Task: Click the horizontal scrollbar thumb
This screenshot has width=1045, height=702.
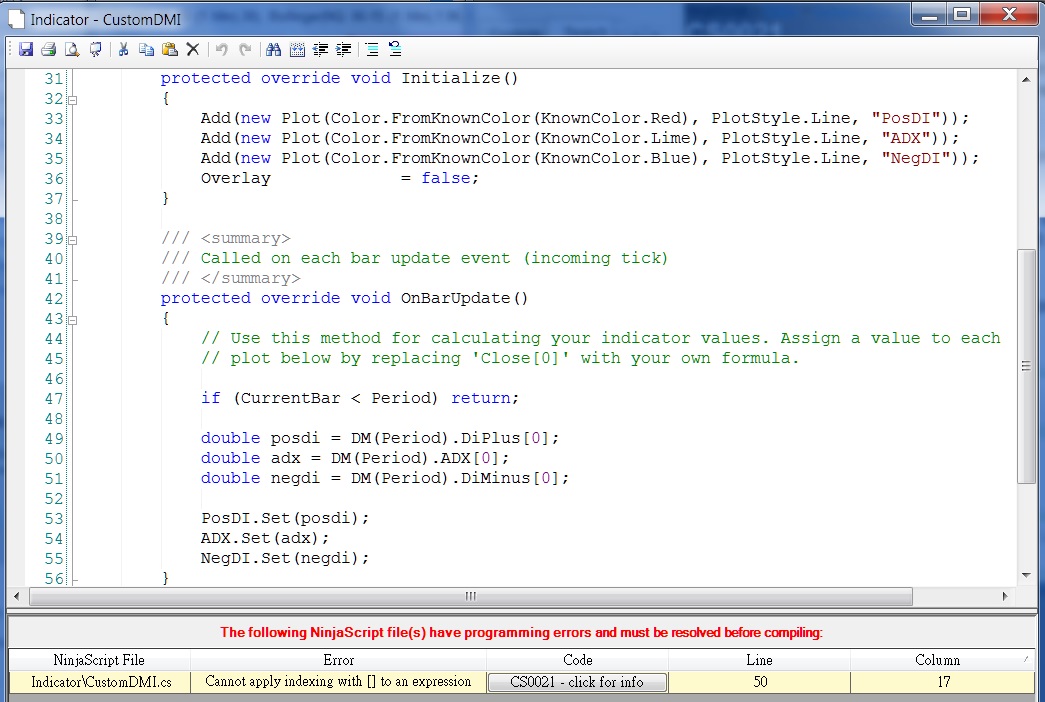Action: (471, 596)
